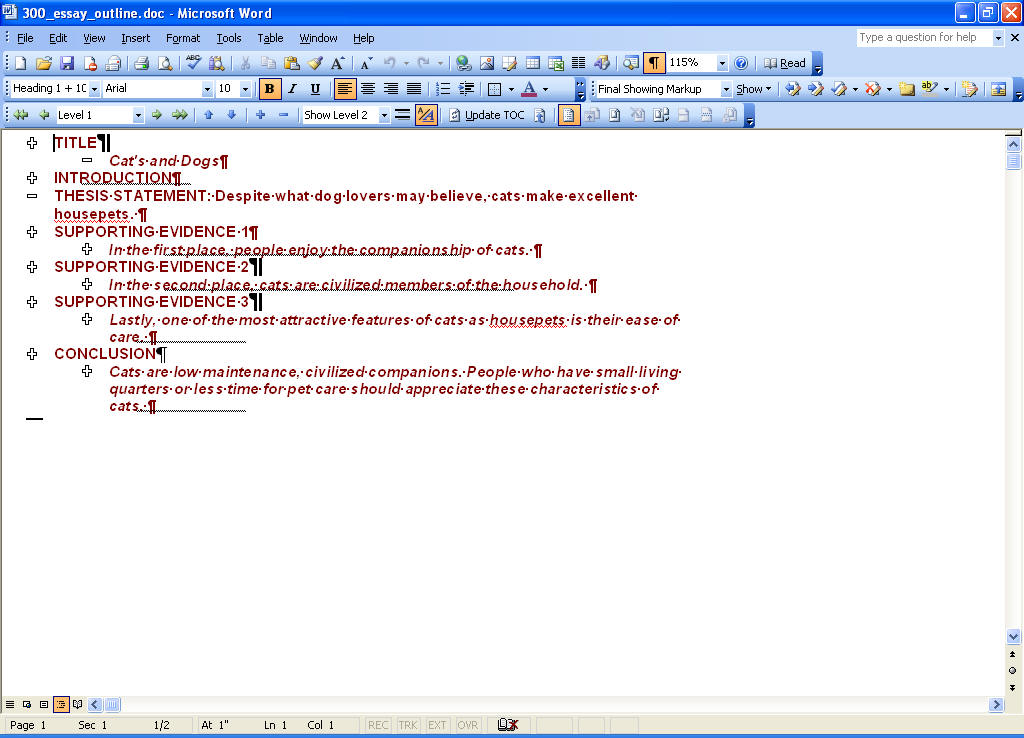The image size is (1024, 738).
Task: Click the Paste clipboard icon
Action: (x=292, y=63)
